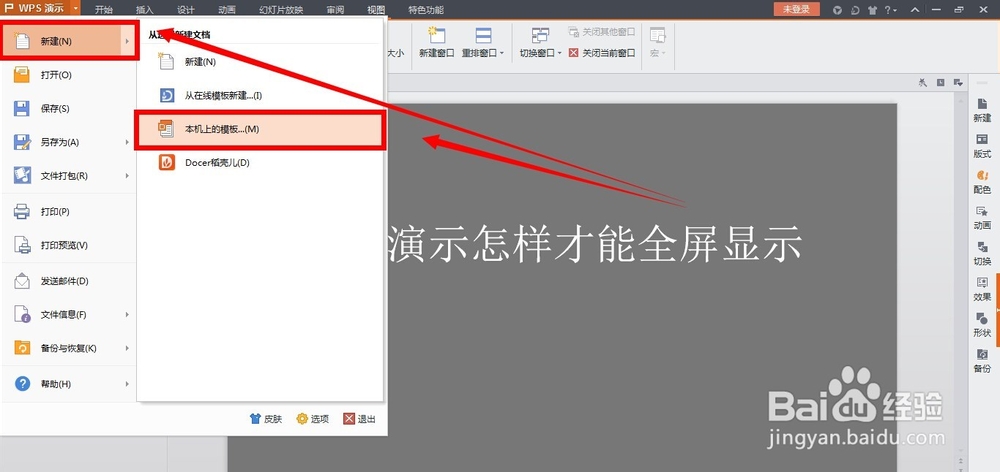Click the 切换窗口 switch windows icon
This screenshot has width=1000, height=472.
[x=540, y=35]
